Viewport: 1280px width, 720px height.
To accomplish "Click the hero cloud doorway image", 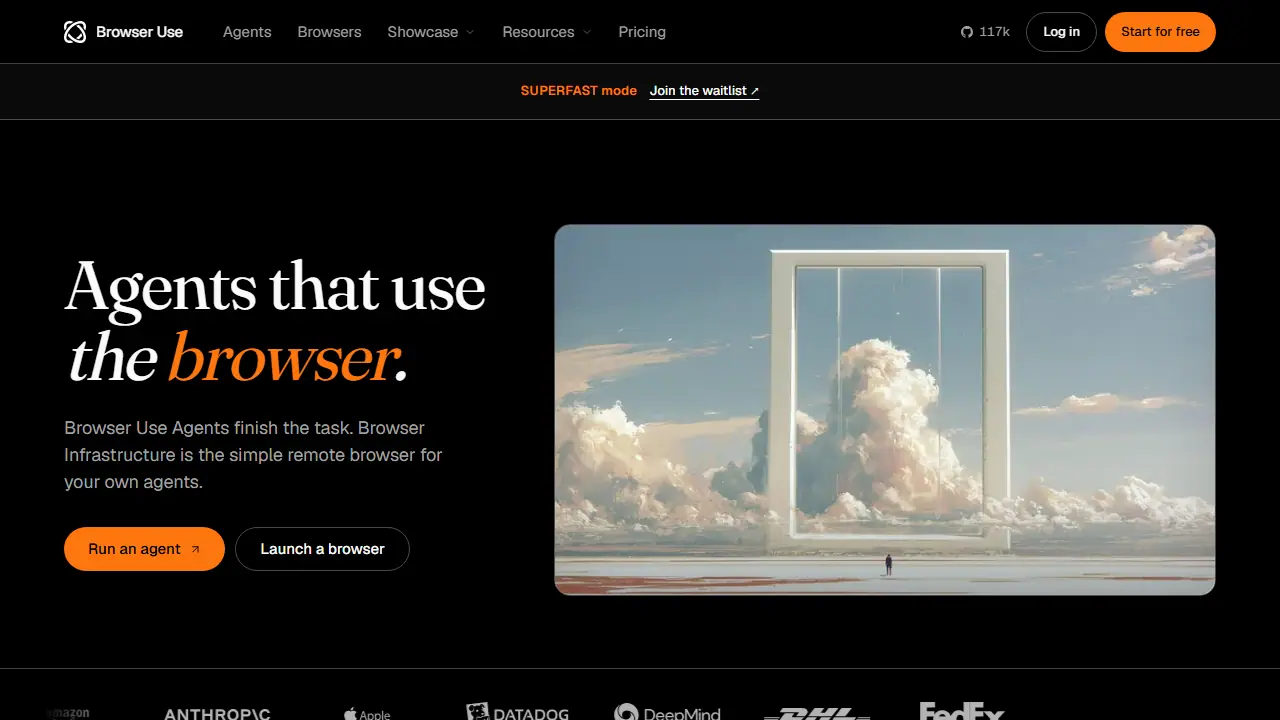I will (x=885, y=410).
